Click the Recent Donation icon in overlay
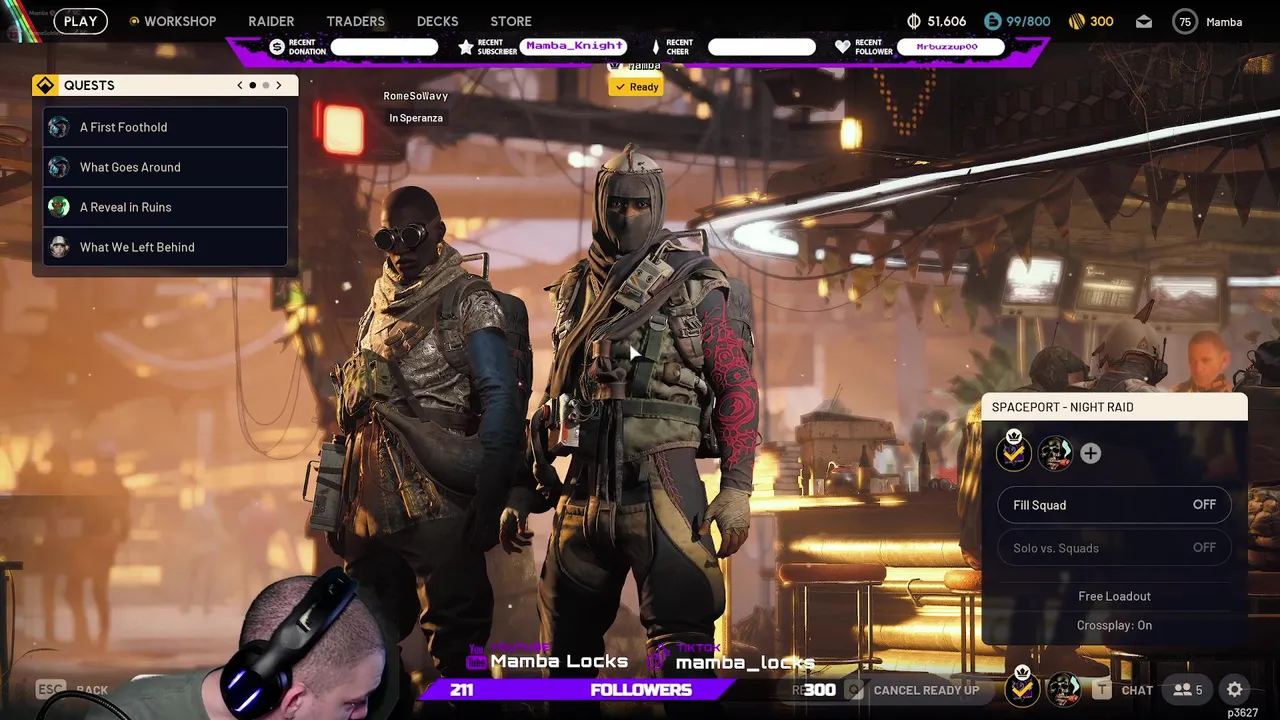Image resolution: width=1280 pixels, height=720 pixels. (x=277, y=47)
